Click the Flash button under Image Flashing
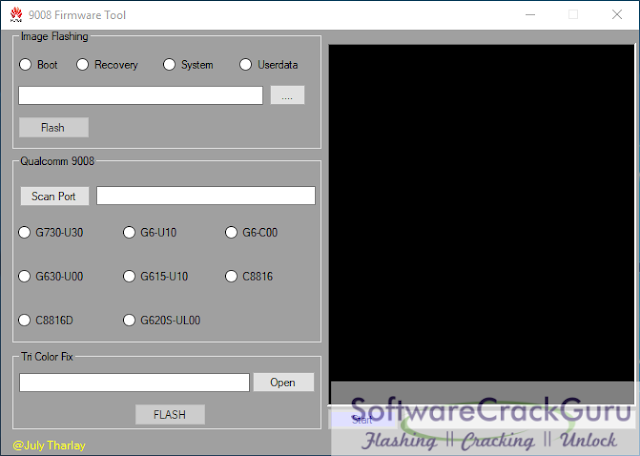This screenshot has height=456, width=640. pyautogui.click(x=53, y=127)
